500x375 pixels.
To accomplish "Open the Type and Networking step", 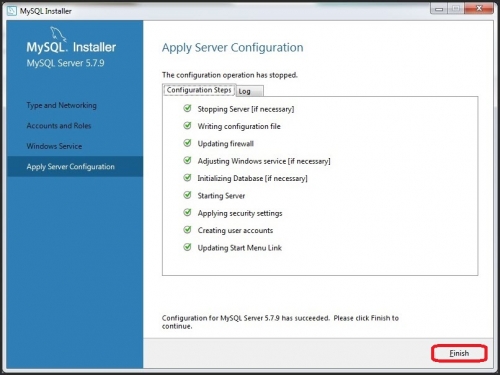I will (x=62, y=105).
